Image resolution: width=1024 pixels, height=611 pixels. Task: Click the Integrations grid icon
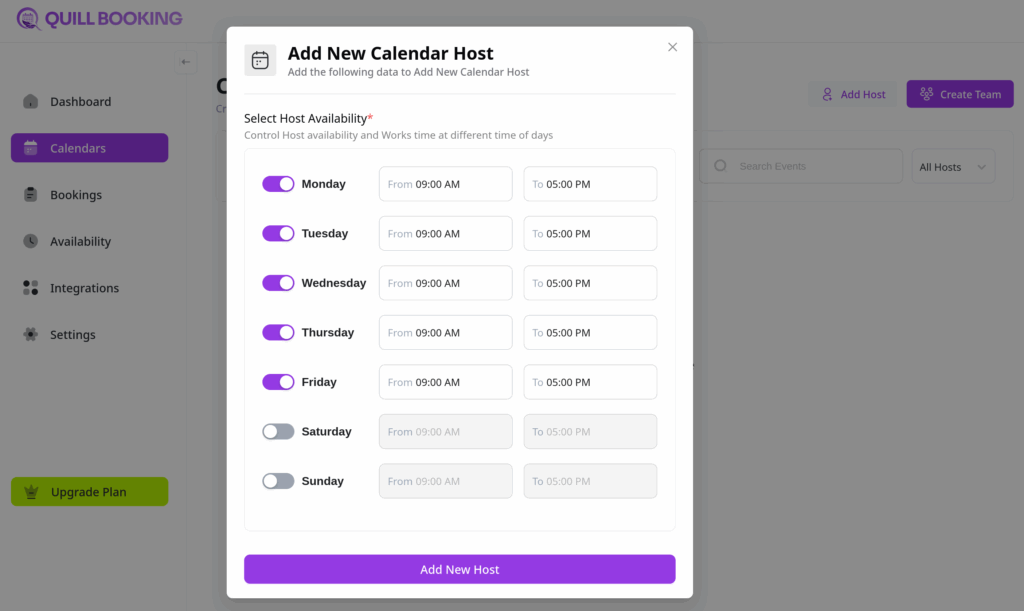coord(31,288)
